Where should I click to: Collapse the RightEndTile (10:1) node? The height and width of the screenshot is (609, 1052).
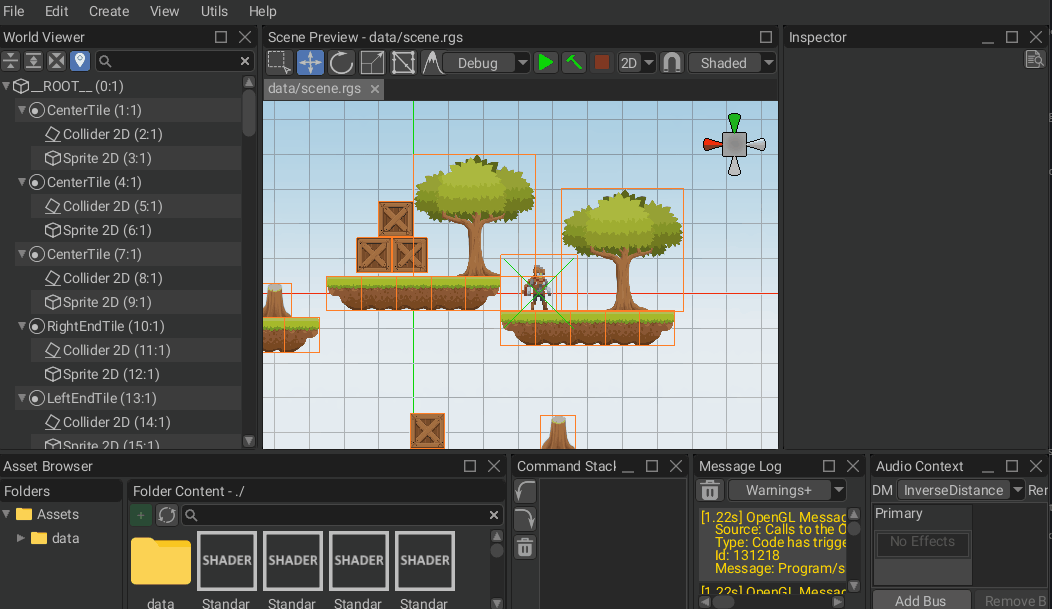tap(23, 326)
